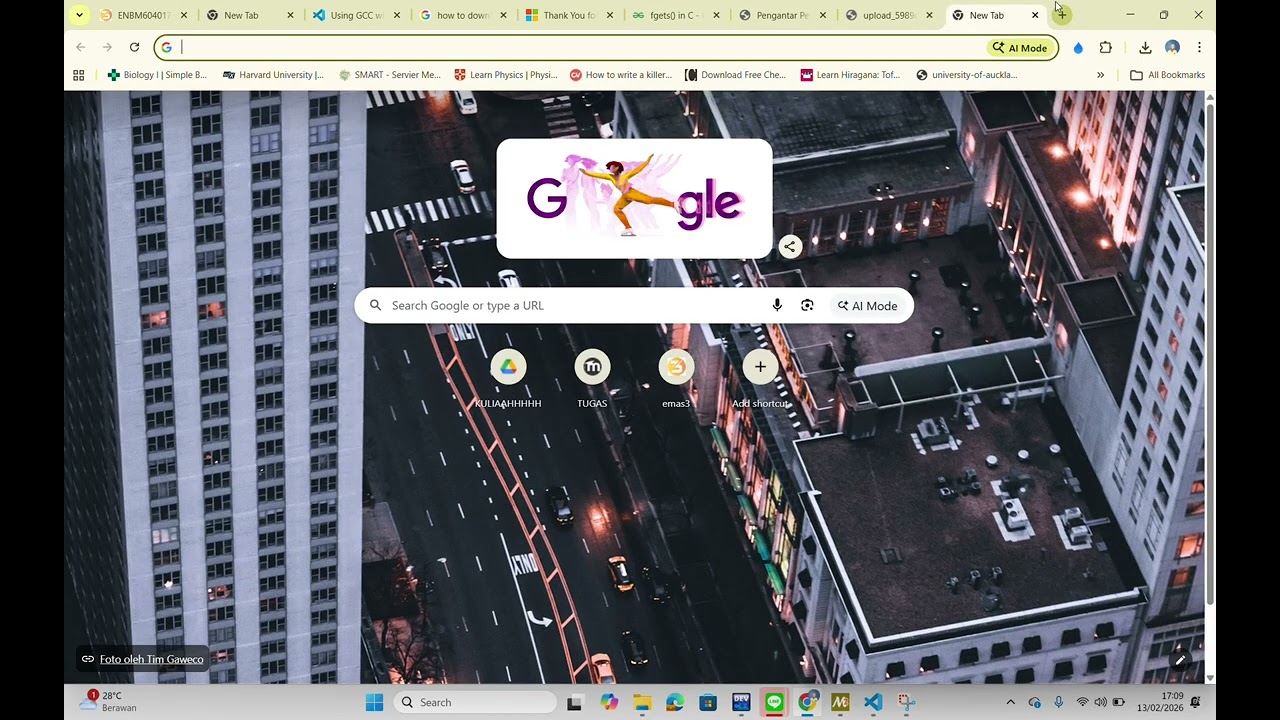Open 'Download Free Che...' bookmark

tap(735, 75)
